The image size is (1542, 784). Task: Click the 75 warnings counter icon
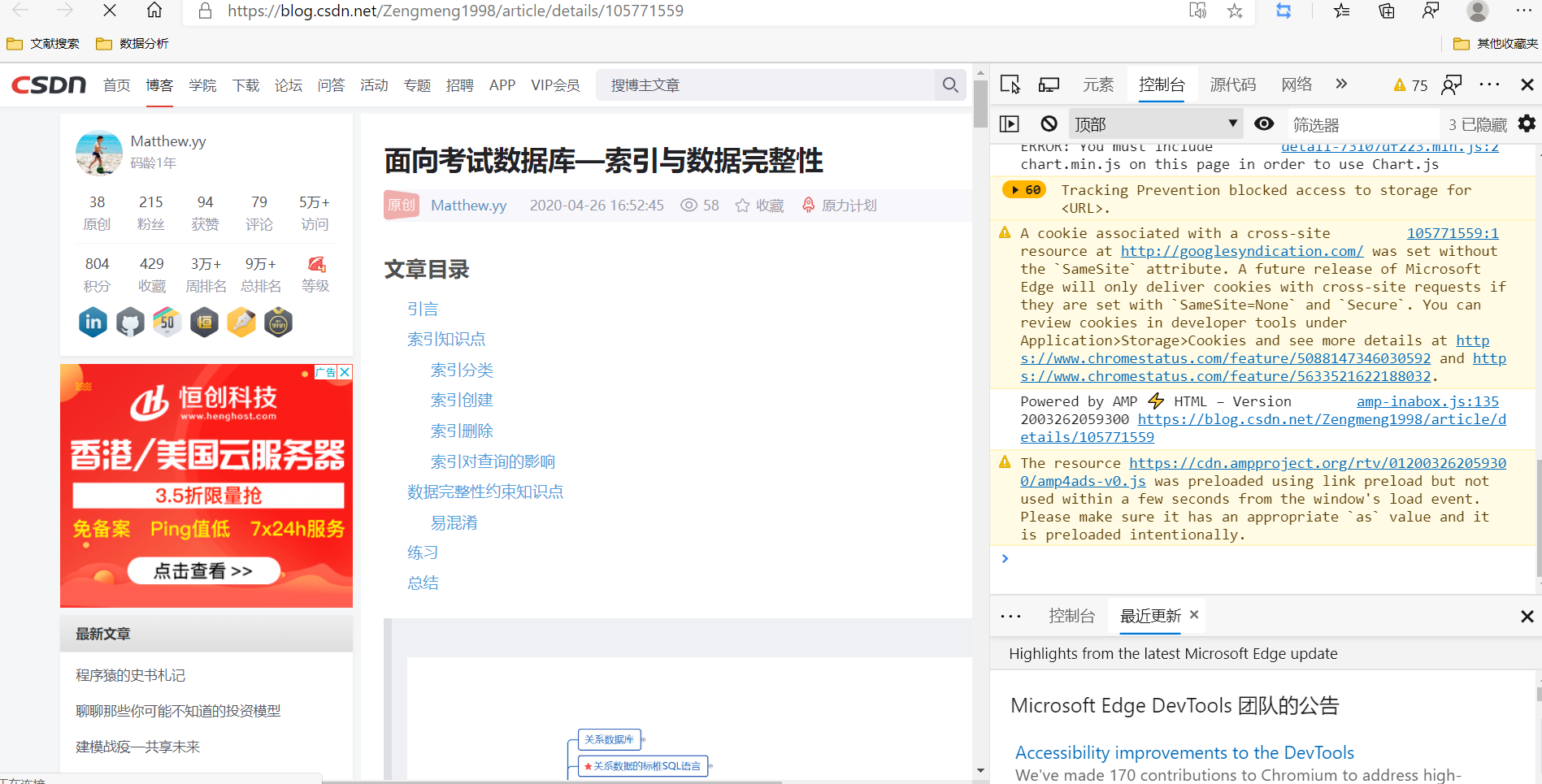coord(1410,85)
